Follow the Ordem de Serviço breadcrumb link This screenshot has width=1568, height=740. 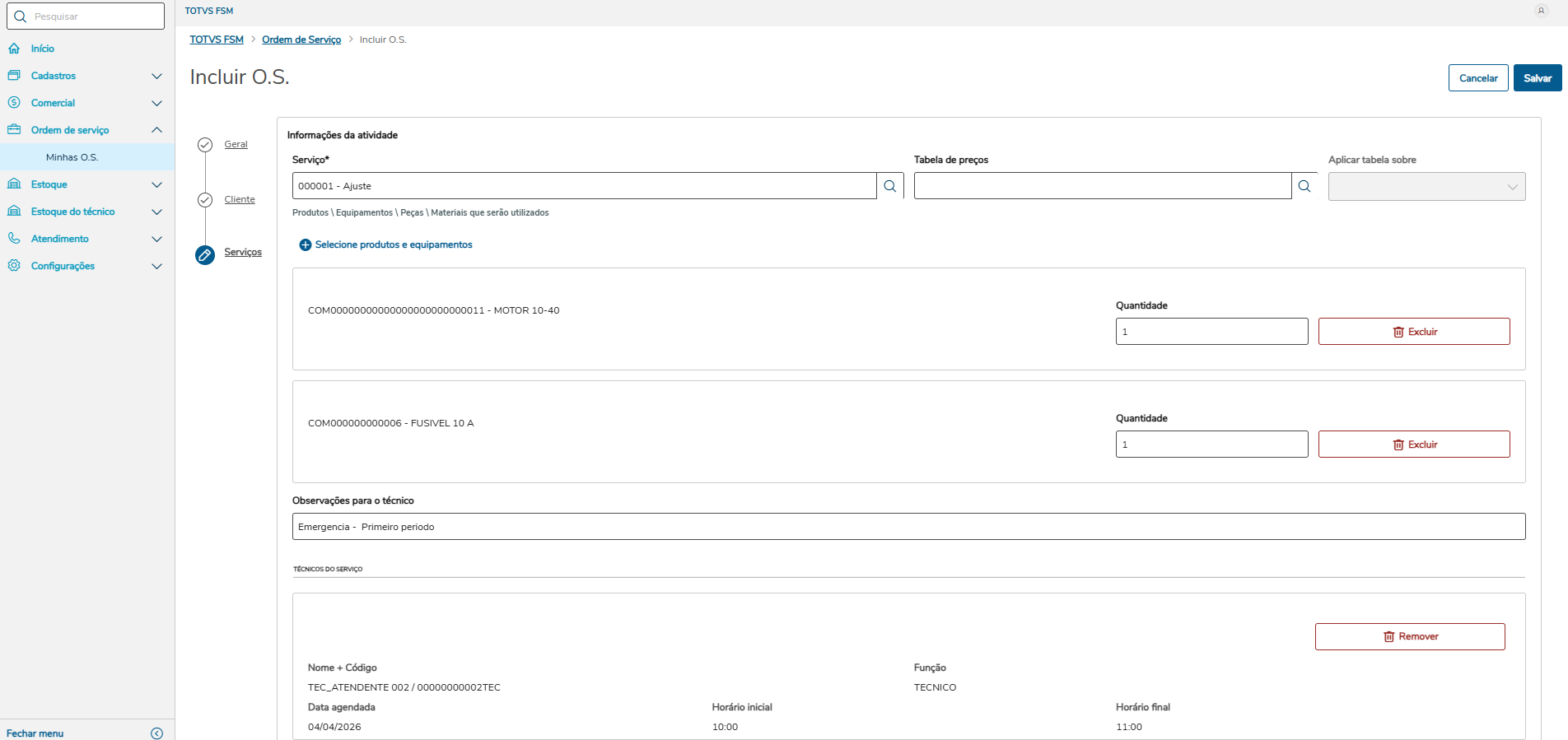tap(301, 40)
